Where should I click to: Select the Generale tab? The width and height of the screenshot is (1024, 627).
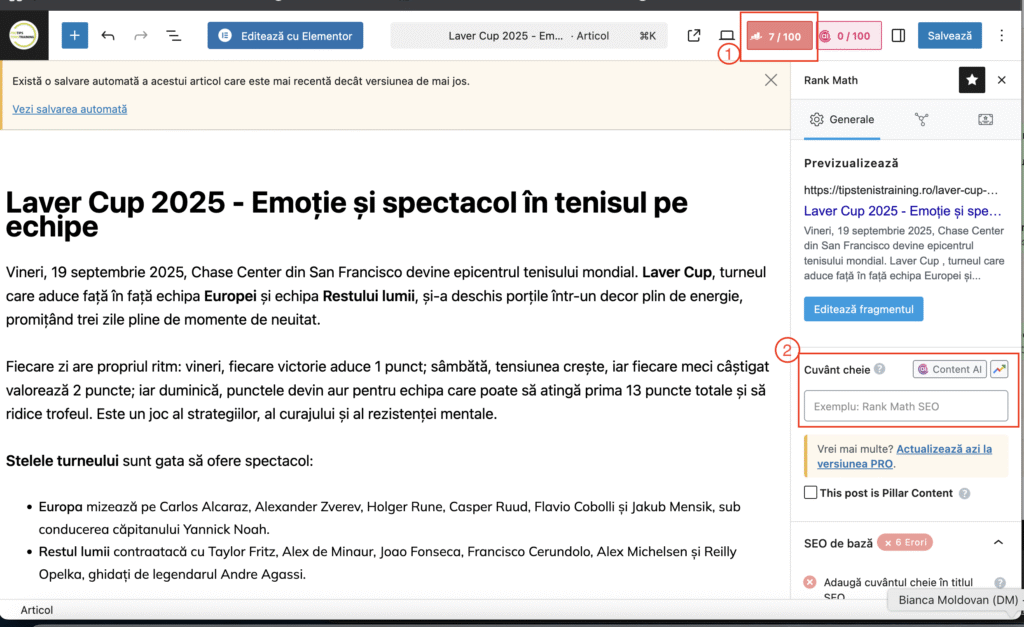tap(841, 120)
